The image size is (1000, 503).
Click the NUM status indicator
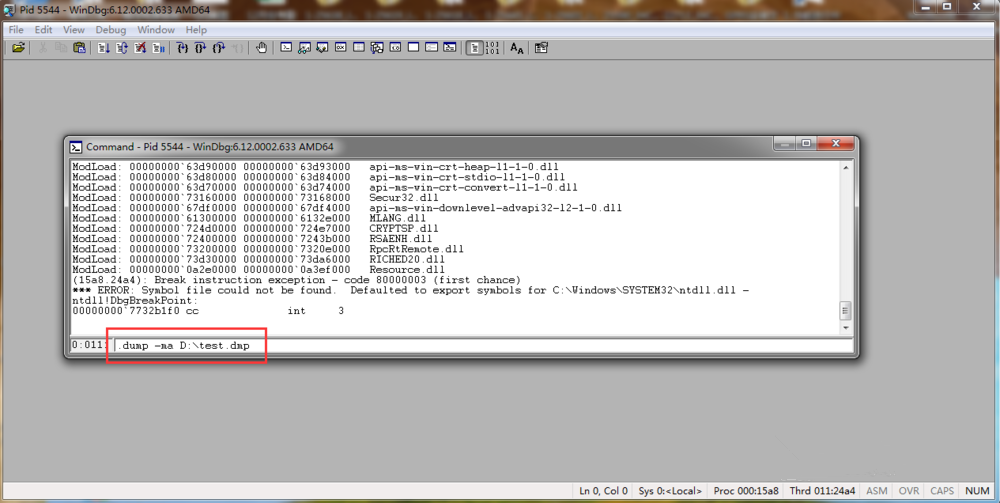point(977,491)
